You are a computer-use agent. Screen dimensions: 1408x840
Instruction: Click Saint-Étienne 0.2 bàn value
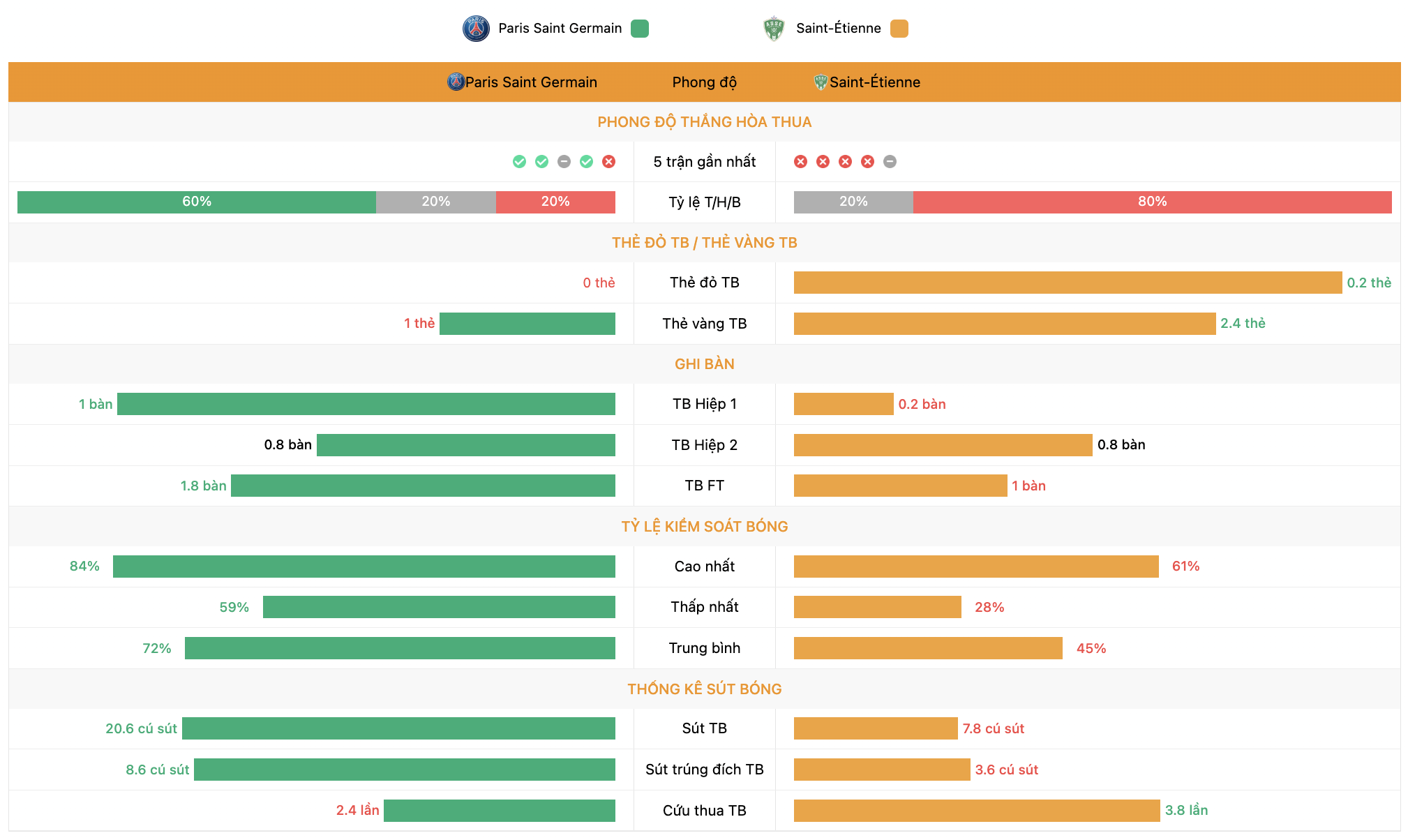pyautogui.click(x=922, y=404)
